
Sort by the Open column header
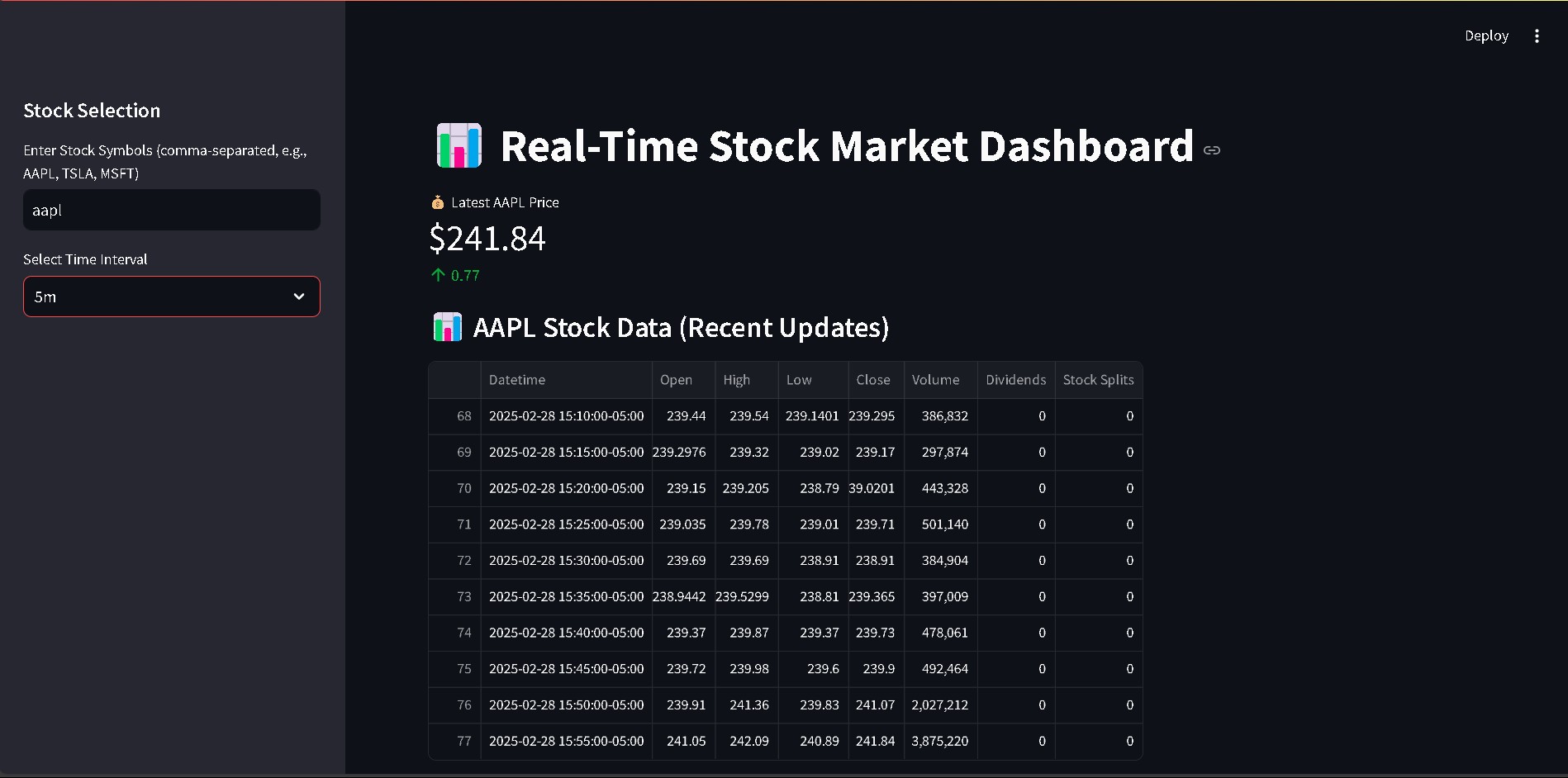point(683,380)
